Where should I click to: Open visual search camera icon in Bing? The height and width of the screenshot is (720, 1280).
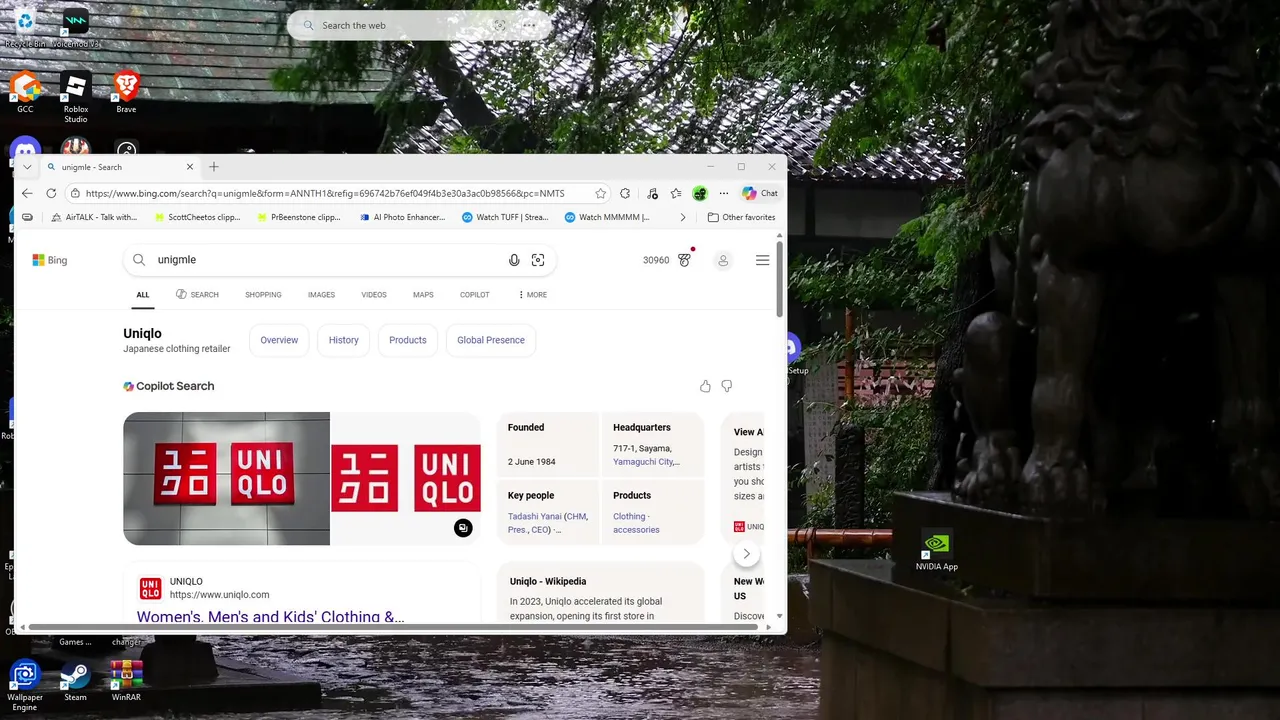(538, 260)
